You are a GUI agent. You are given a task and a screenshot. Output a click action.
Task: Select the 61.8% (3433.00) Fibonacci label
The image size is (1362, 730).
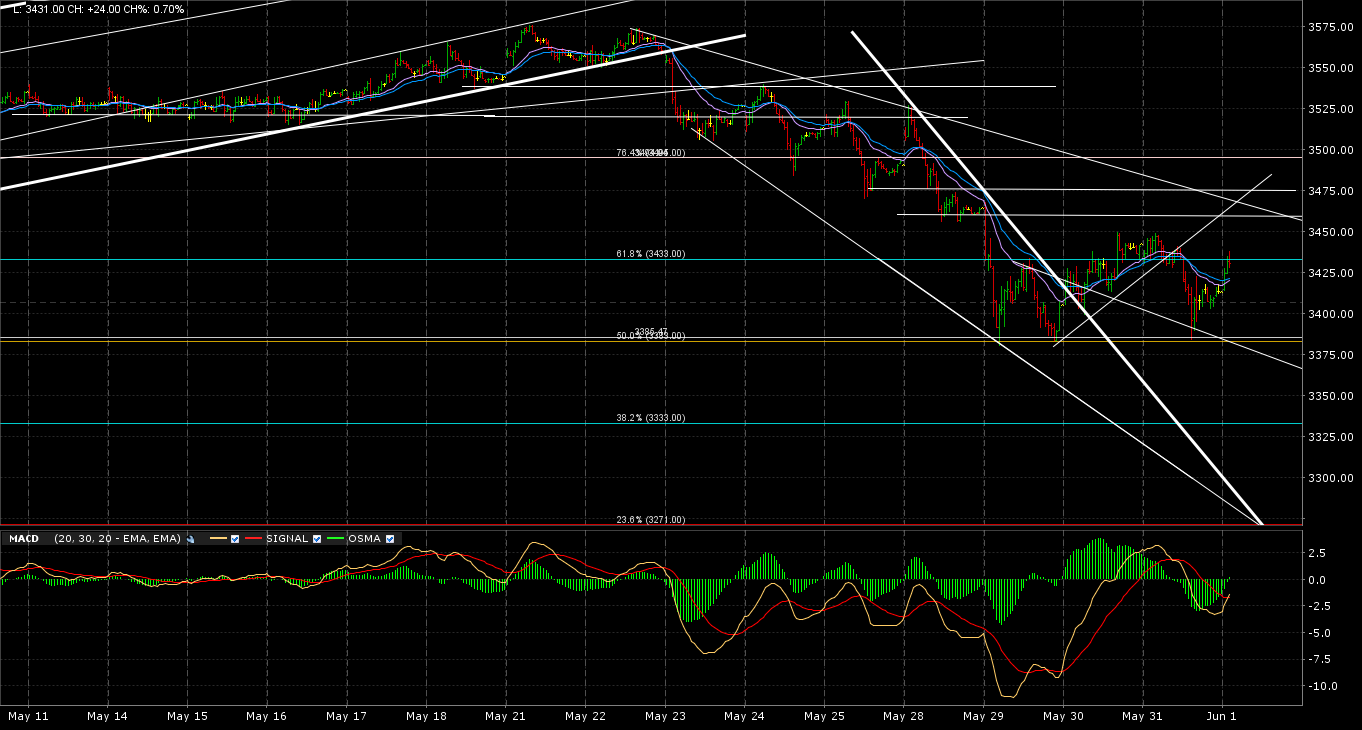tap(650, 254)
